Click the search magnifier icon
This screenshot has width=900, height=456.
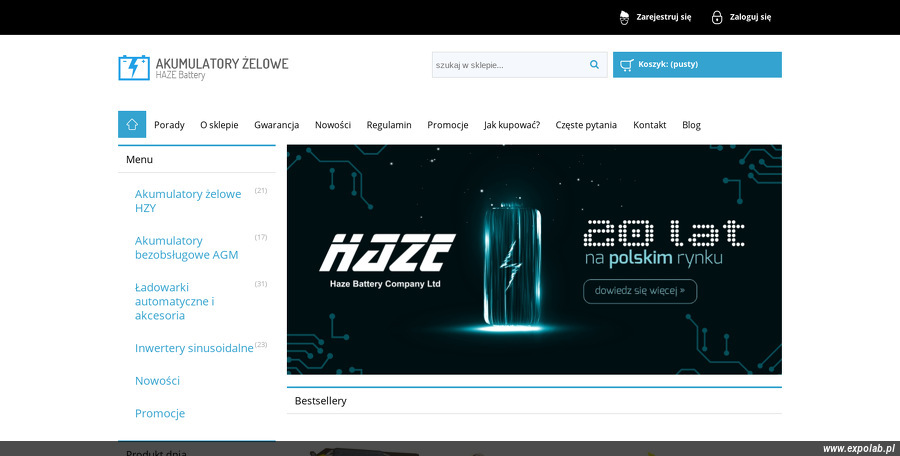(x=594, y=64)
